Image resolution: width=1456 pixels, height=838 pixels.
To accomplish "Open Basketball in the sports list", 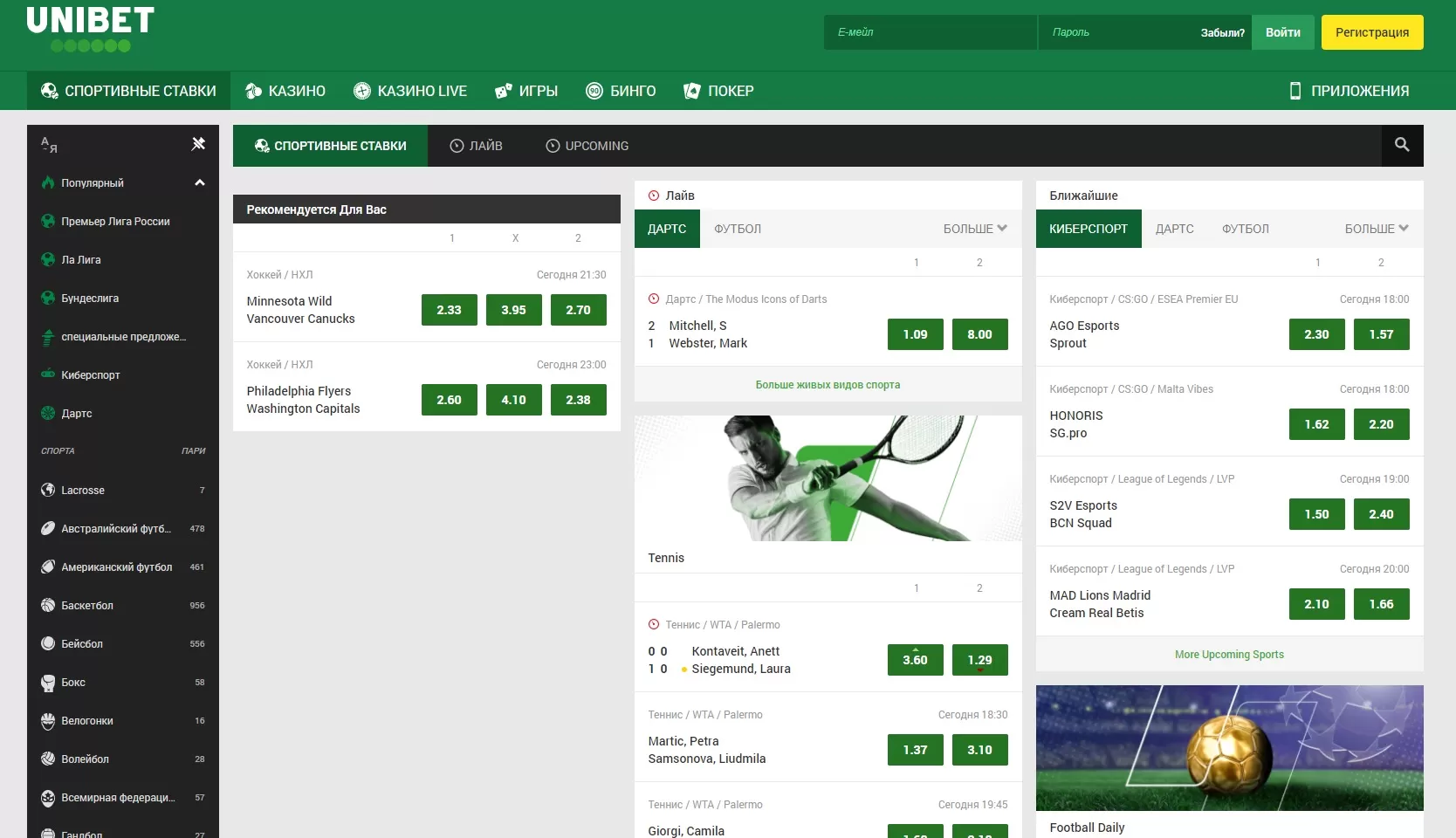I will tap(87, 606).
